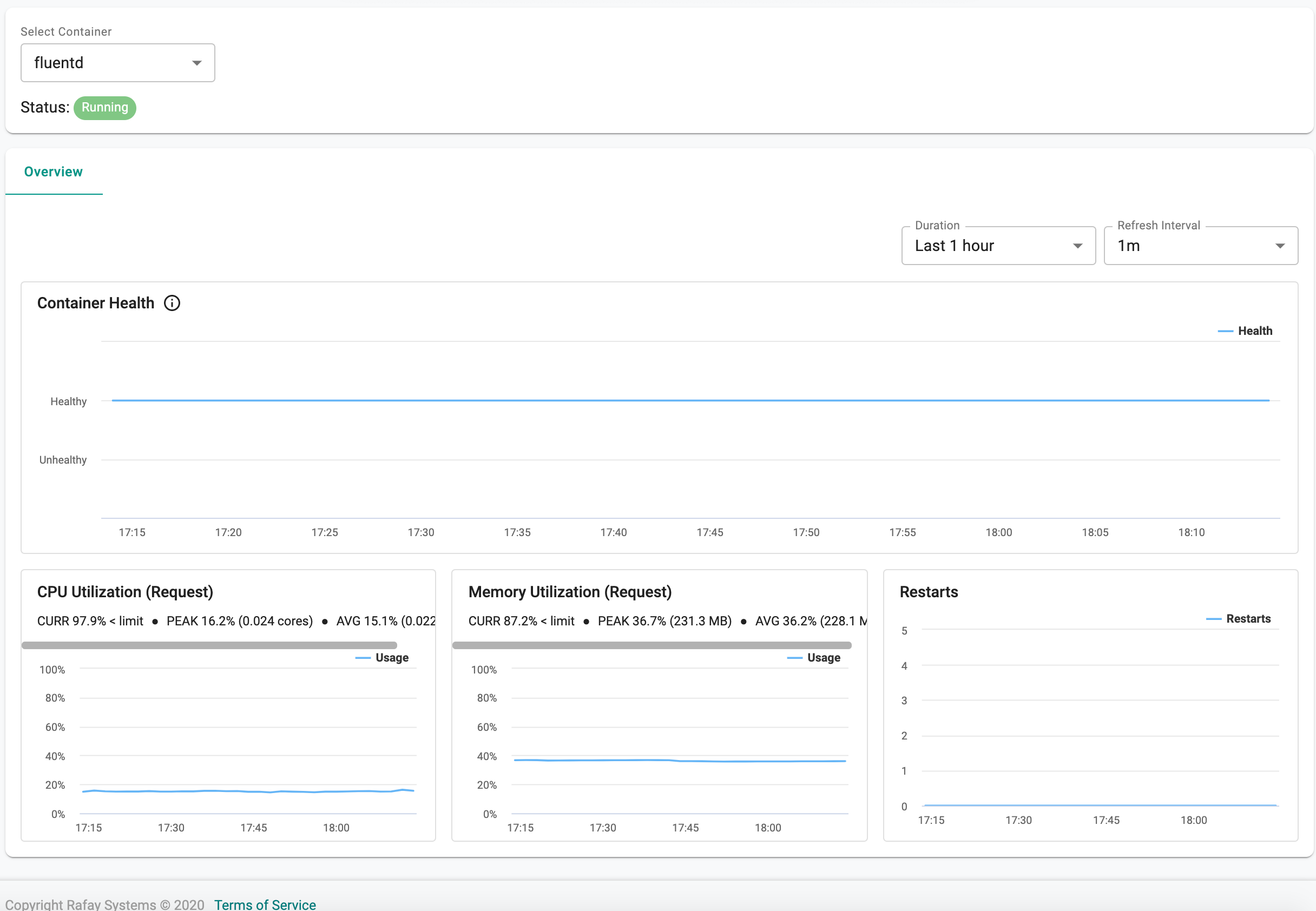Click the Healthy axis label
The height and width of the screenshot is (911, 1316).
pyautogui.click(x=69, y=402)
